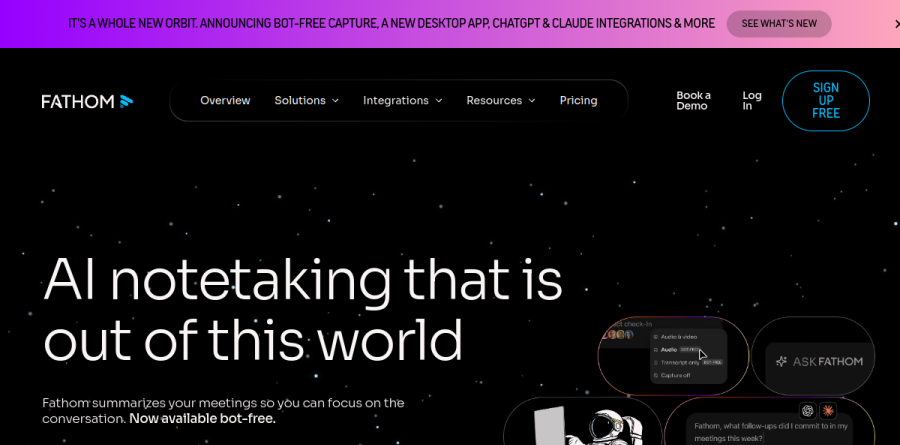The height and width of the screenshot is (445, 900).
Task: Click the Fathom logo
Action: (87, 102)
